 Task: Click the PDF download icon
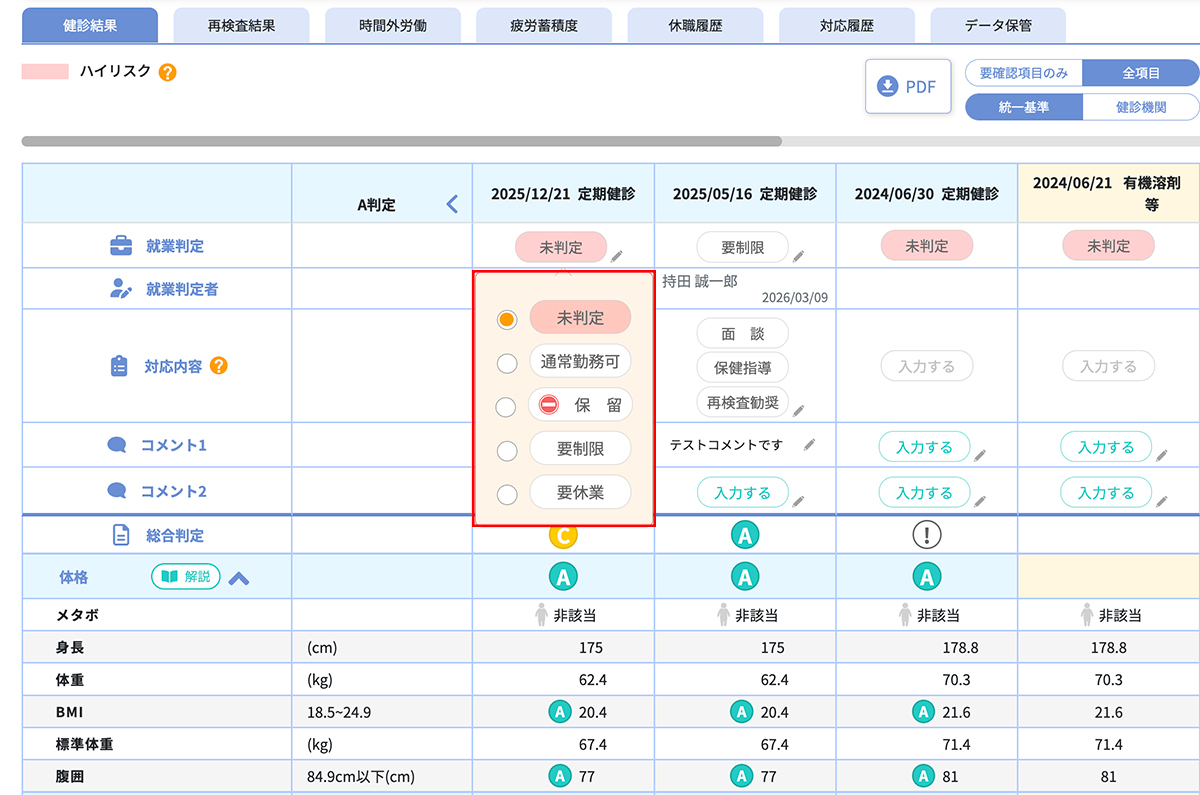point(887,87)
